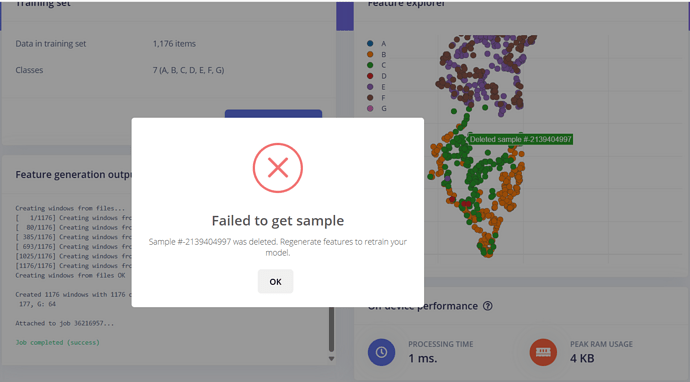Click OK in the error dialog
This screenshot has width=690, height=382.
pyautogui.click(x=275, y=281)
